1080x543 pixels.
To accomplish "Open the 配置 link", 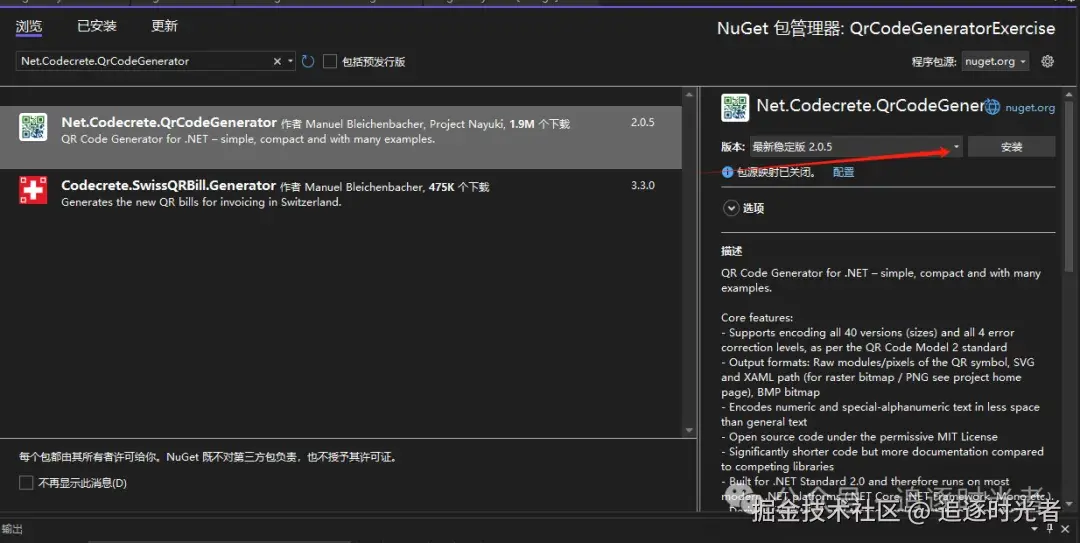I will [843, 172].
